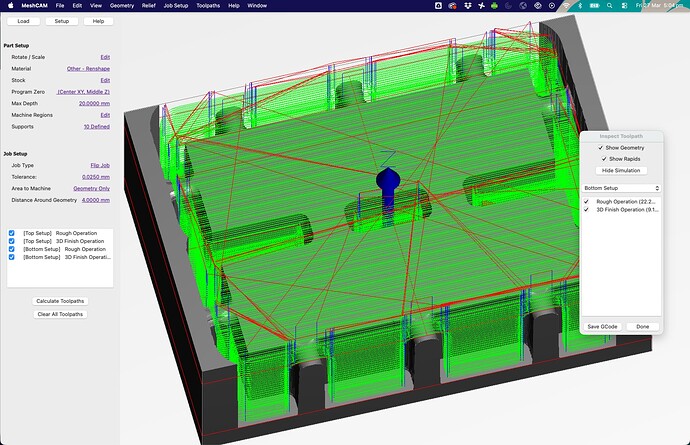
Task: Click the Done button
Action: click(x=642, y=327)
